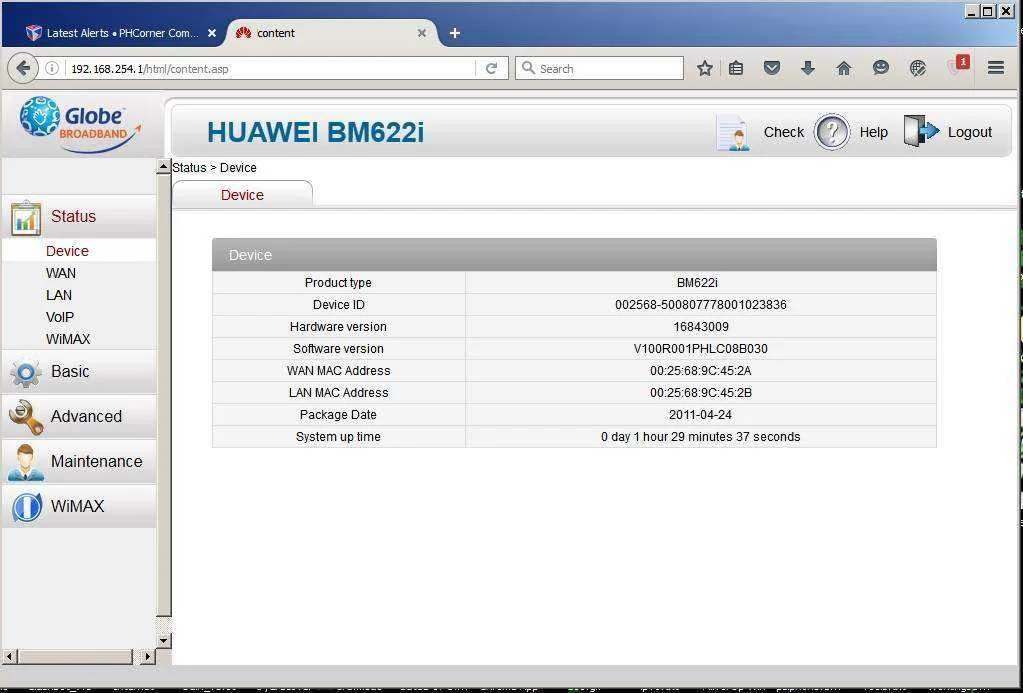Show bookmarks list icon in toolbar
1023x693 pixels.
point(736,68)
